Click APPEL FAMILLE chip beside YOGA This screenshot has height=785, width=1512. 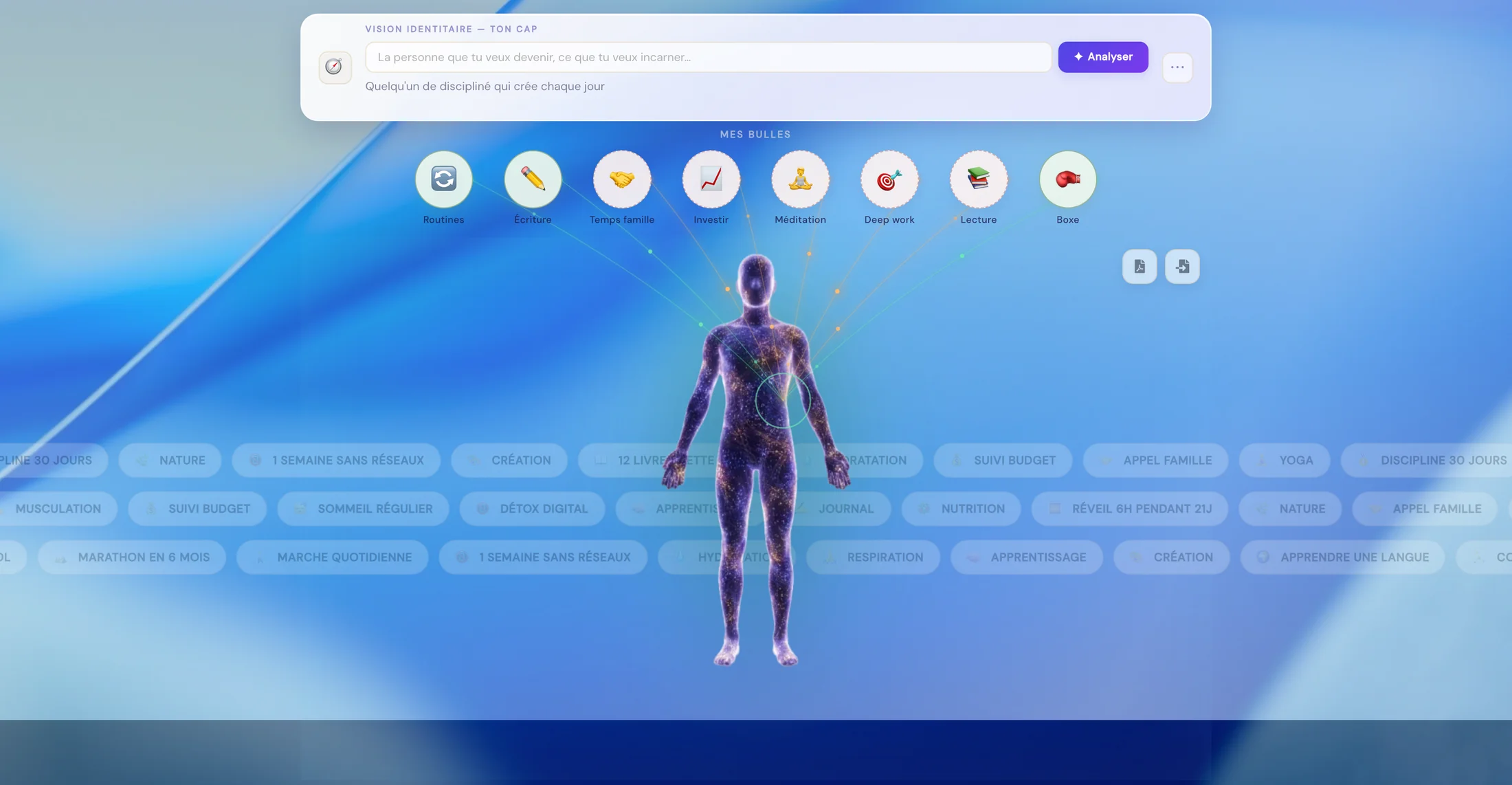pyautogui.click(x=1155, y=461)
